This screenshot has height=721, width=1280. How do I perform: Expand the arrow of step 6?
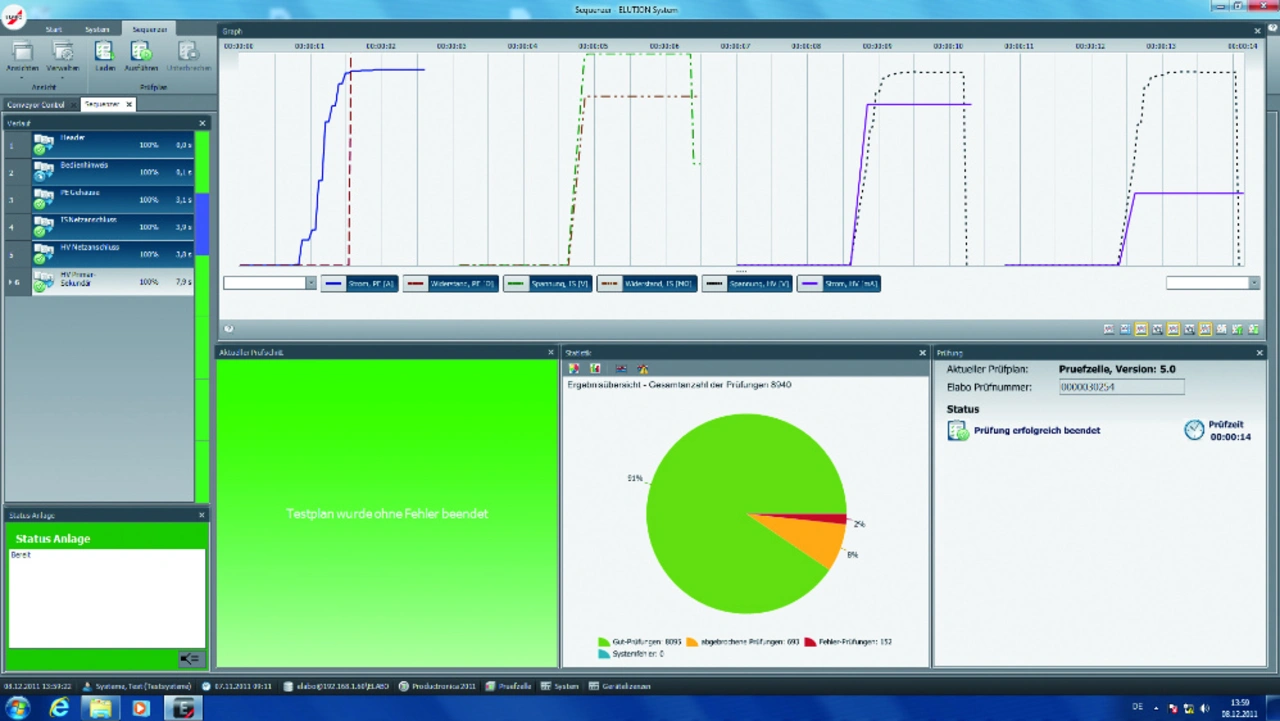10,282
